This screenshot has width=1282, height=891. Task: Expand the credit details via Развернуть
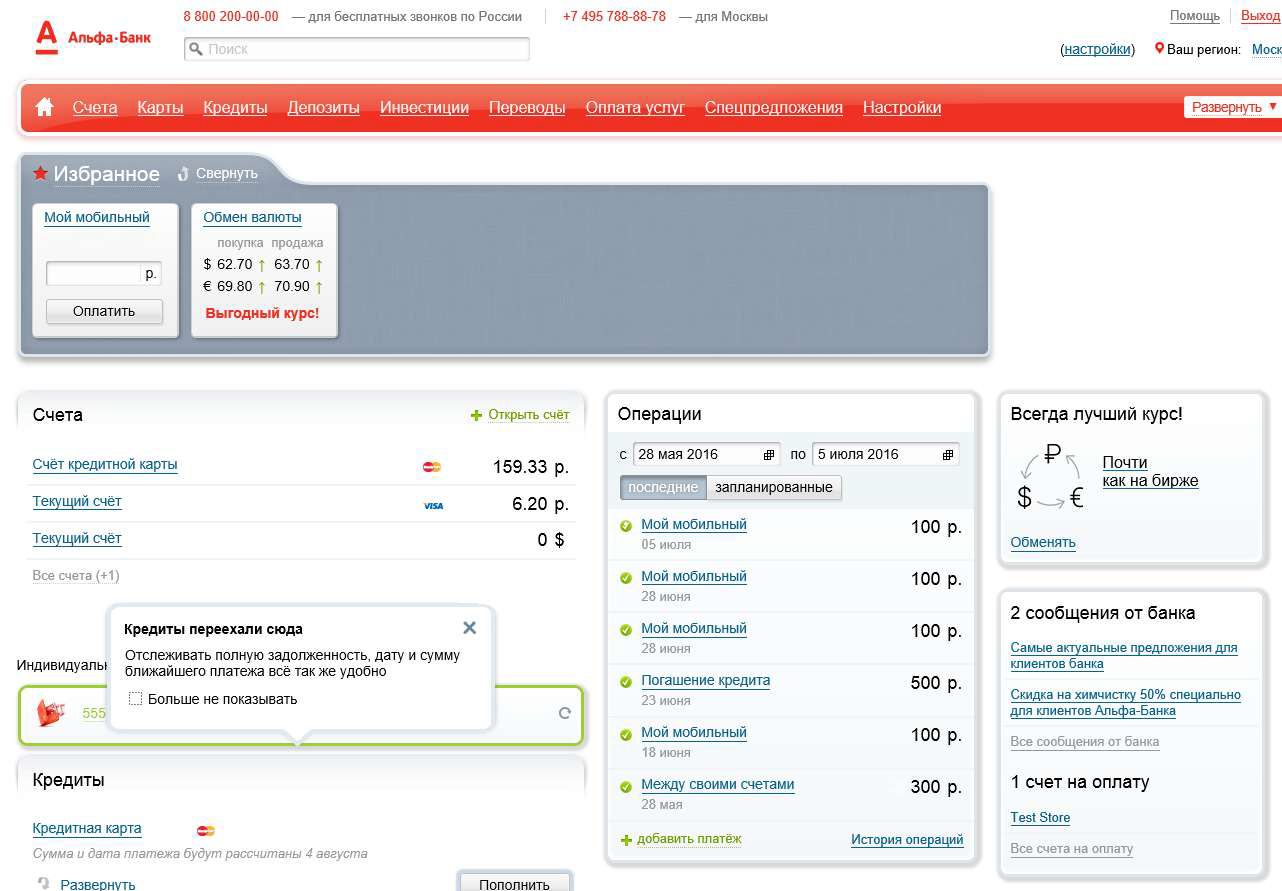[97, 884]
